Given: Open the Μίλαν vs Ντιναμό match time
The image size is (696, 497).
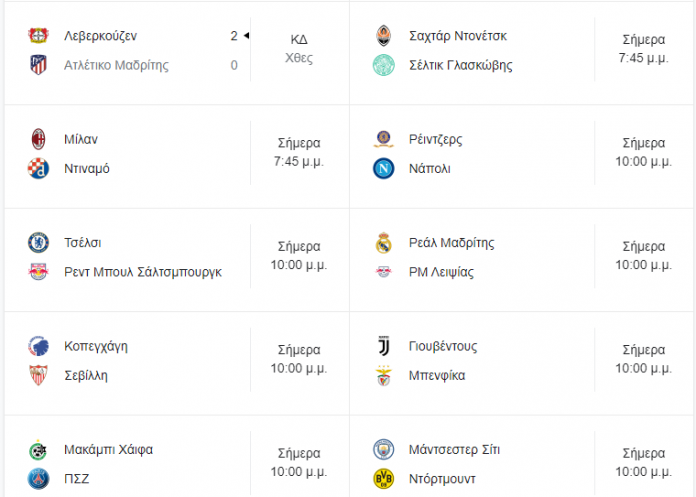Looking at the screenshot, I should pyautogui.click(x=299, y=152).
